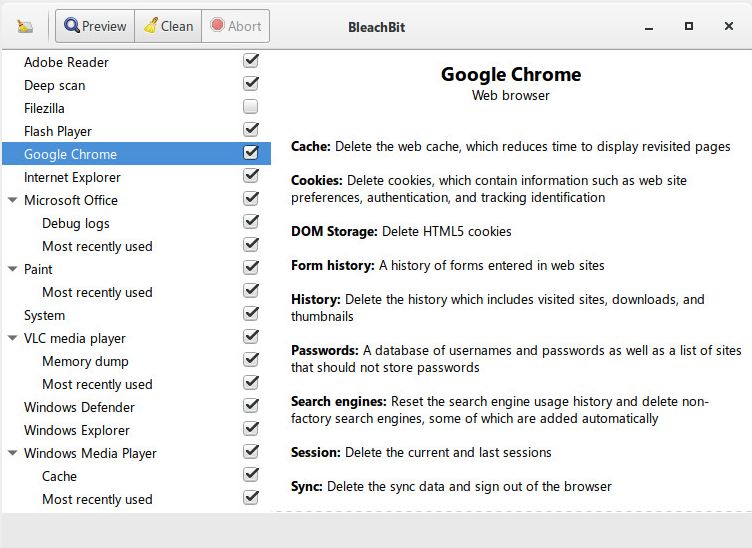Click the Abort button
Viewport: 752px width, 548px height.
click(235, 26)
